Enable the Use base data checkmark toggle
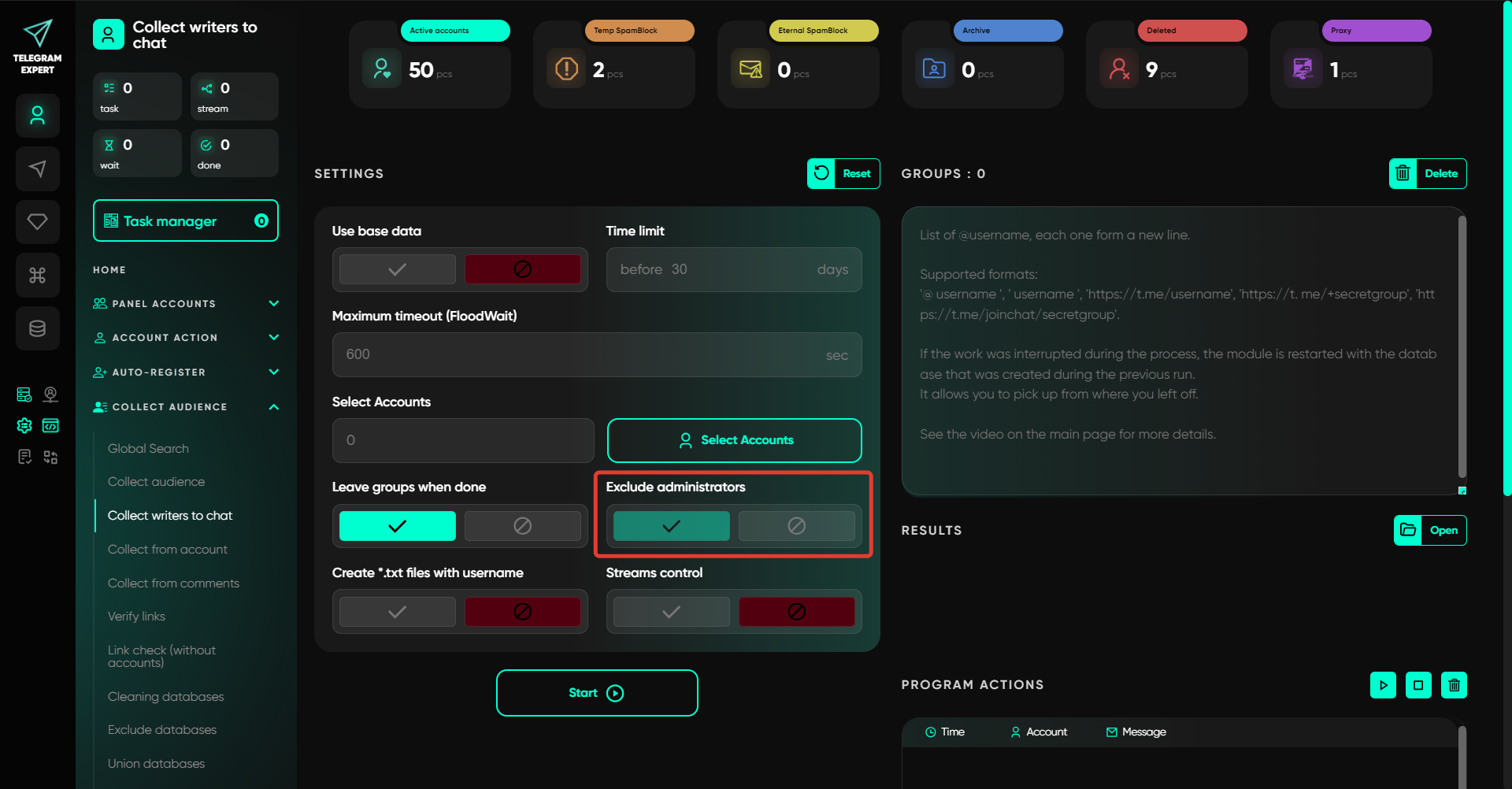The width and height of the screenshot is (1512, 789). [x=397, y=269]
